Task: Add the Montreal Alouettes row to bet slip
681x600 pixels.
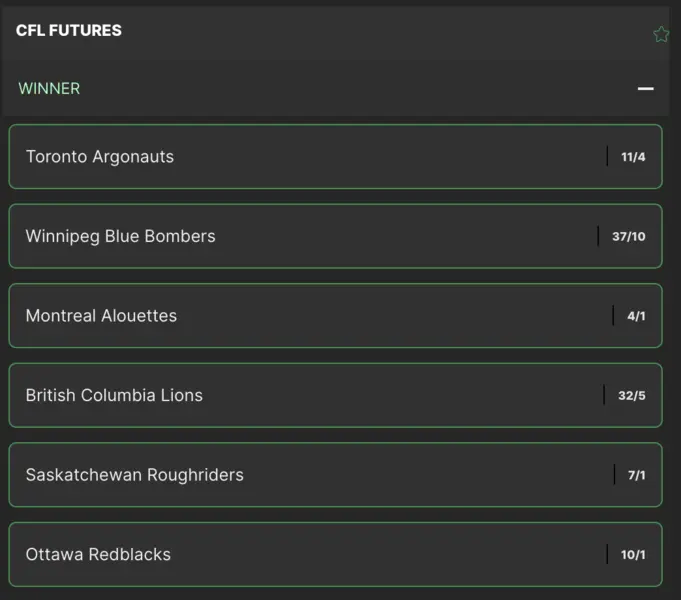Action: click(335, 316)
